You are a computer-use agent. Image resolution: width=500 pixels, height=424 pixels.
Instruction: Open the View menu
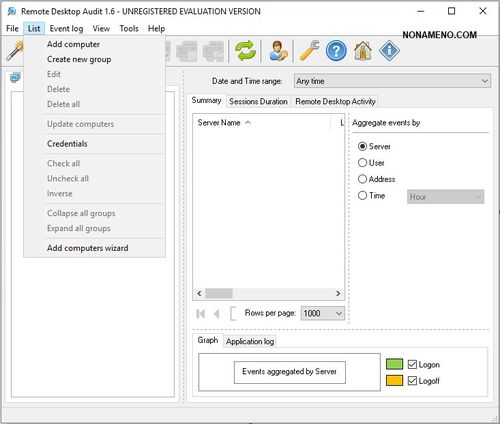coord(101,28)
